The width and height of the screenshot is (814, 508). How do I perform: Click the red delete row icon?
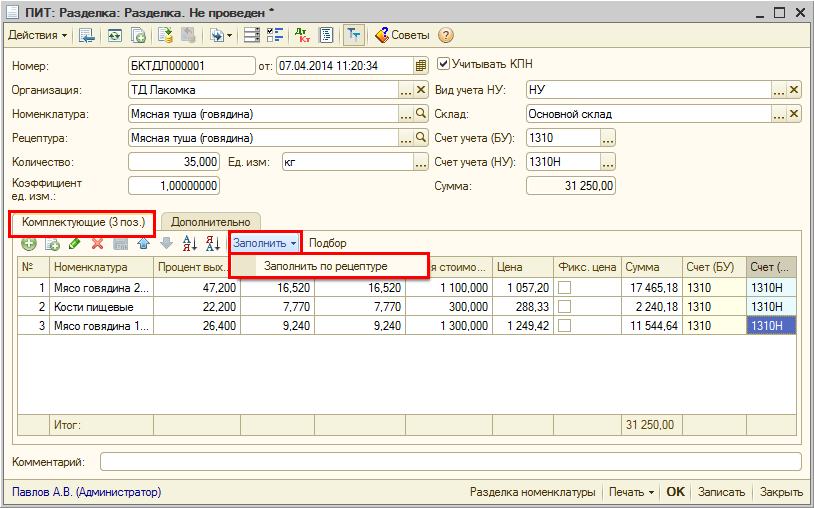click(x=97, y=243)
